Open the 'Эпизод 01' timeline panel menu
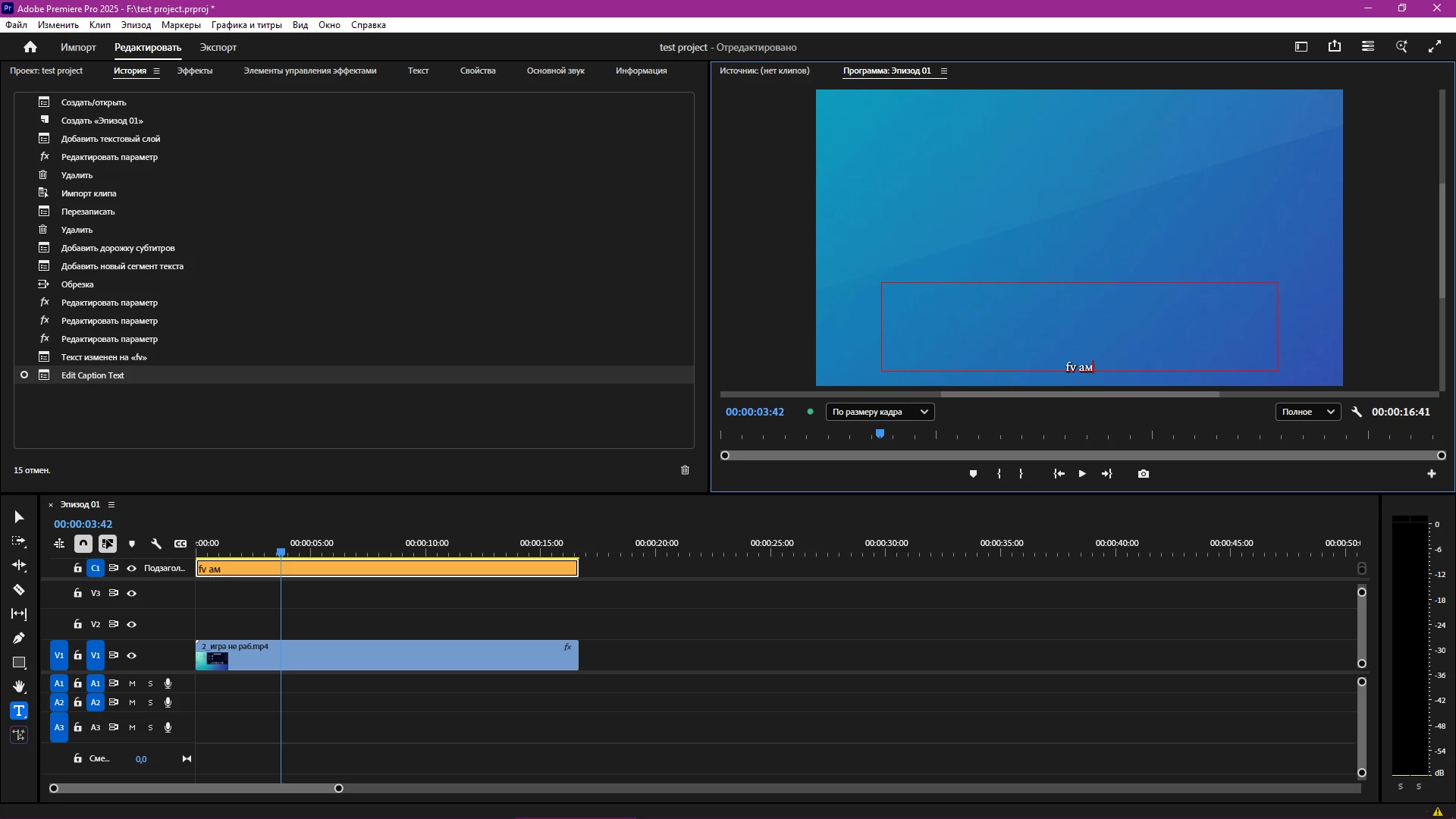The width and height of the screenshot is (1456, 819). pos(111,504)
